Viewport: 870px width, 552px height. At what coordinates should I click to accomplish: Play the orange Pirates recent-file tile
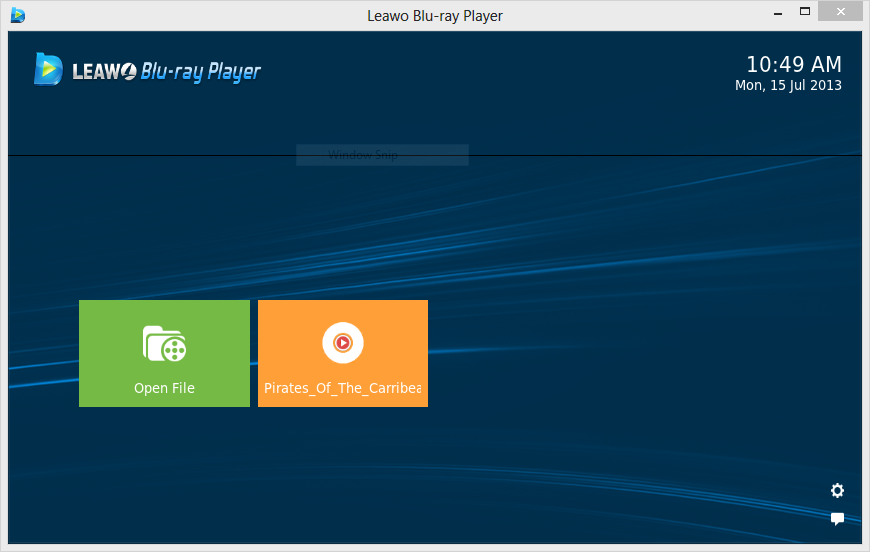tap(343, 353)
